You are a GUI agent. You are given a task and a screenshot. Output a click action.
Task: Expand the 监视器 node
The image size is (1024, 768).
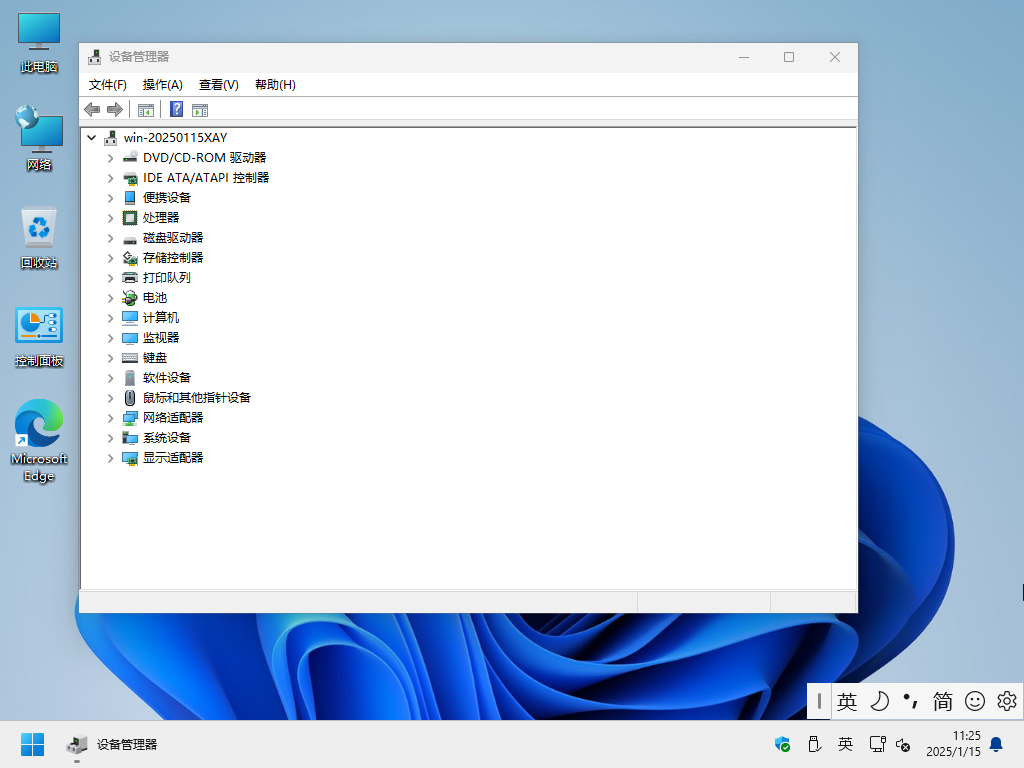110,338
